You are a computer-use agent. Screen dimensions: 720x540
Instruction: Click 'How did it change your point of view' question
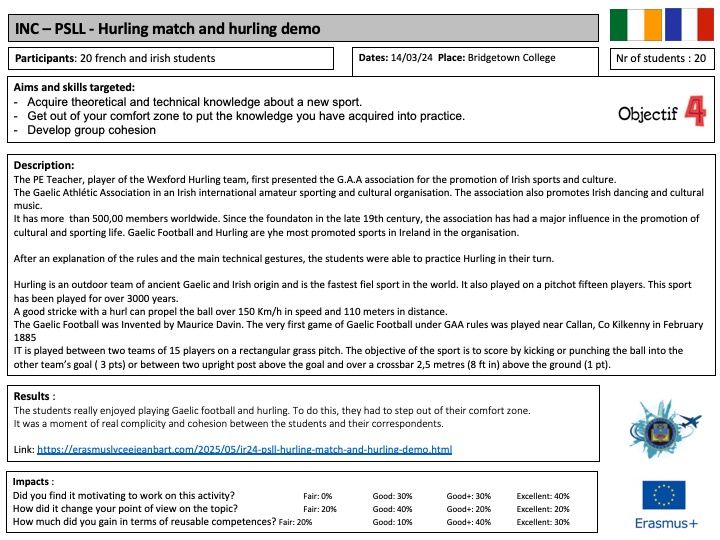[125, 508]
